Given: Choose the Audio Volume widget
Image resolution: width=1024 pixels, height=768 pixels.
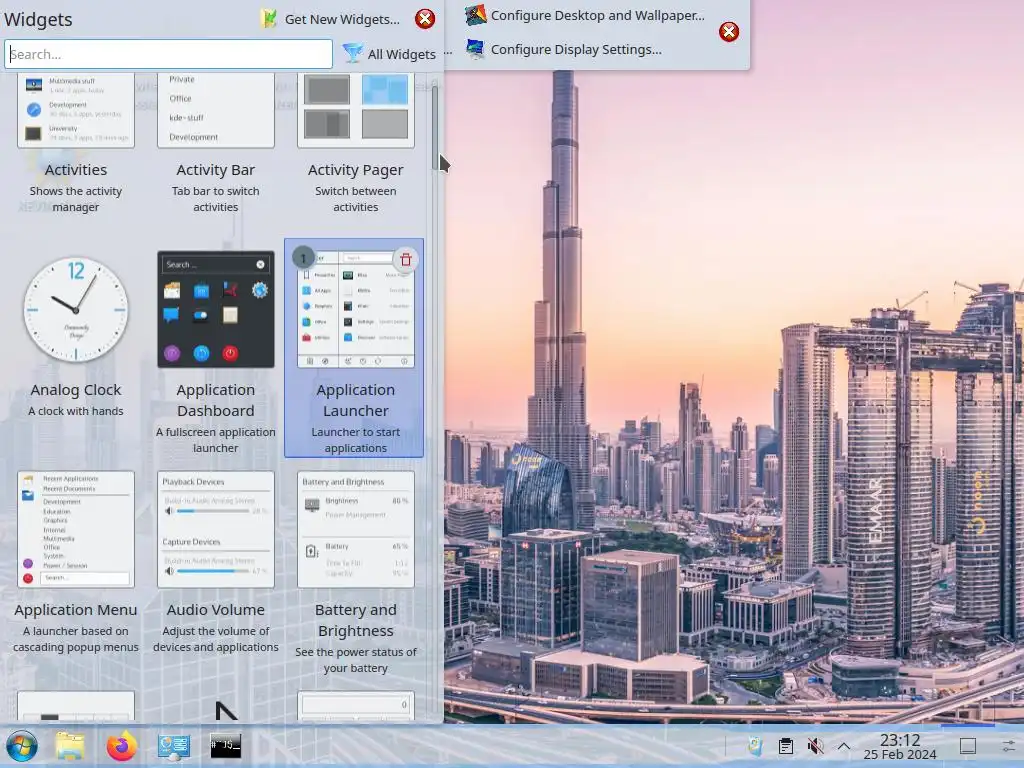Looking at the screenshot, I should pos(216,529).
